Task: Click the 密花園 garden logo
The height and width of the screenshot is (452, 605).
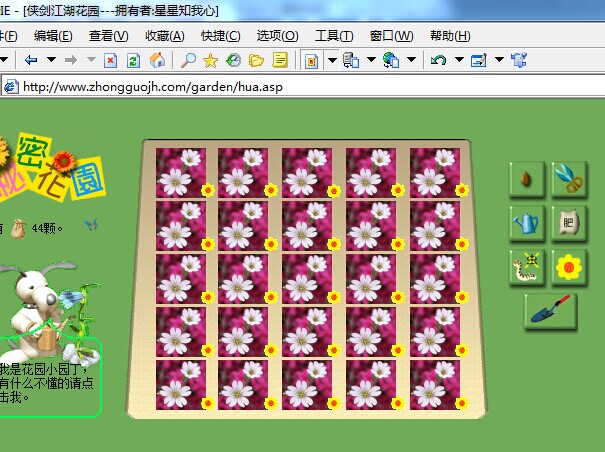Action: 52,167
